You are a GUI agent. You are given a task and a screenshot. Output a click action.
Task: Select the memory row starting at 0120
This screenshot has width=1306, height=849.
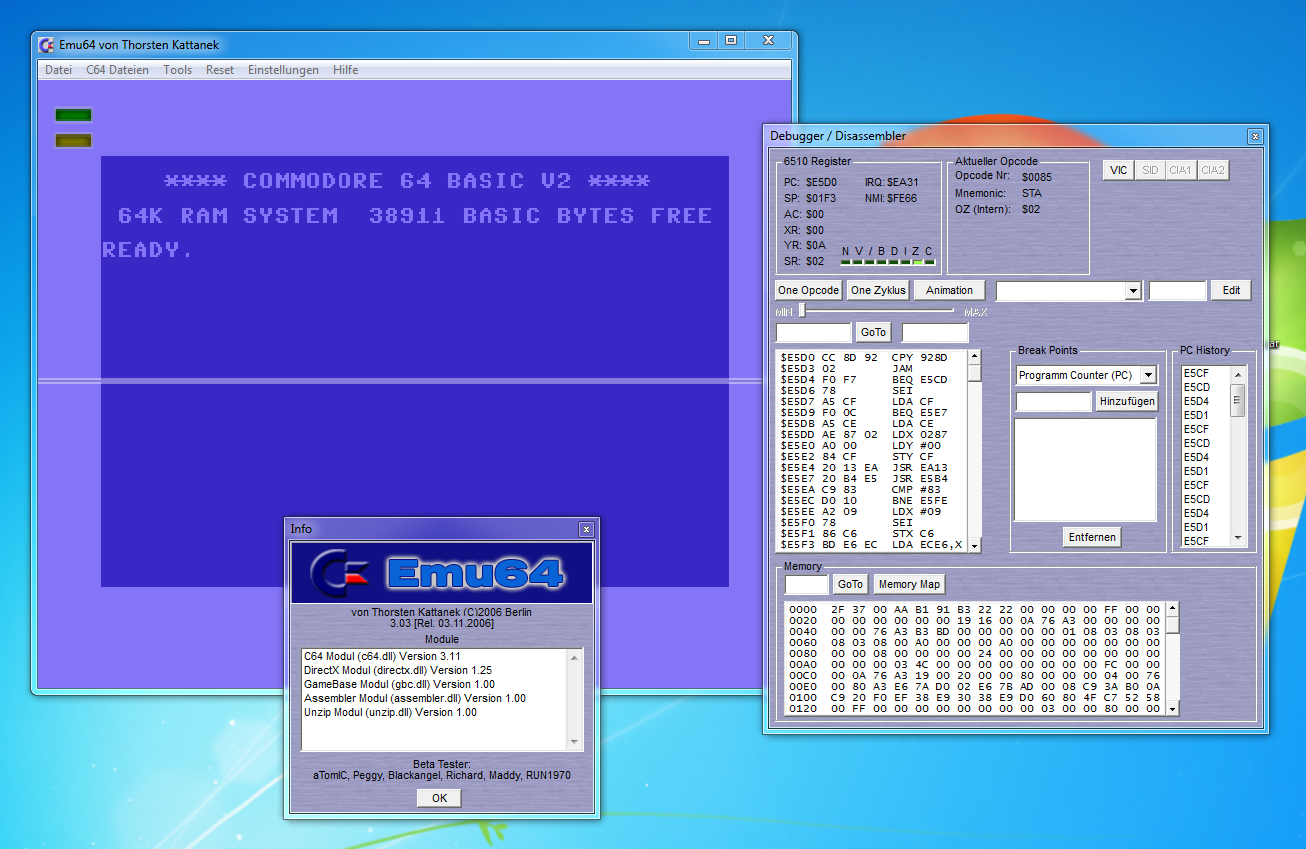[974, 708]
